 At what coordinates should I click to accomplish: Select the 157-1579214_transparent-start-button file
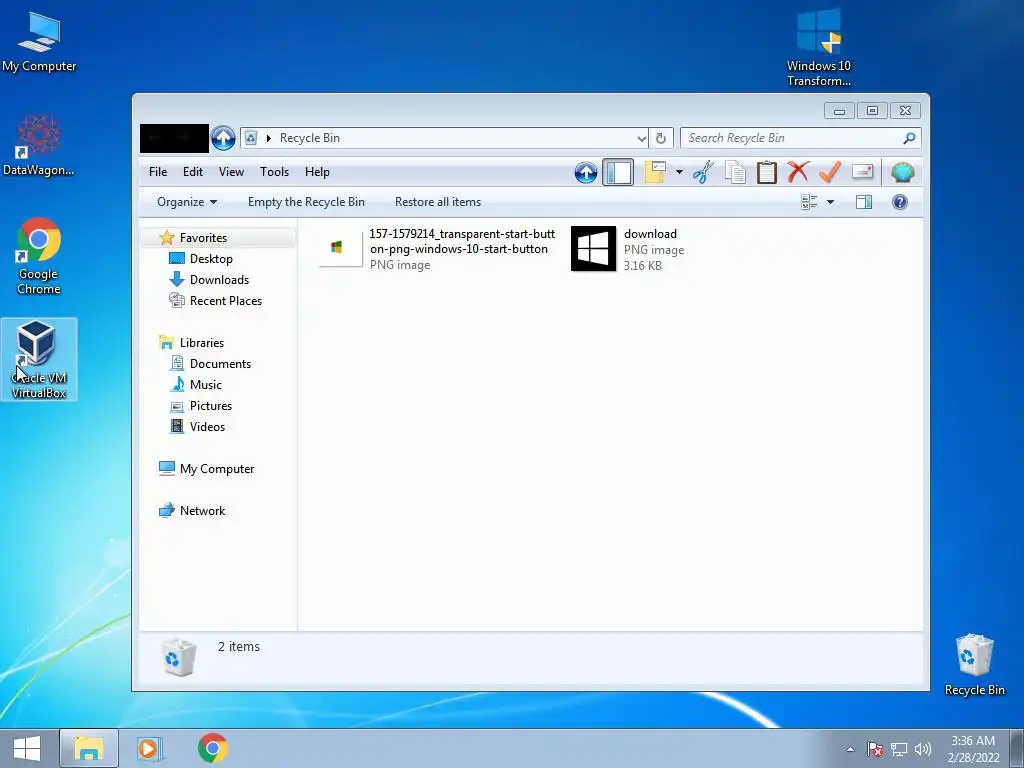click(x=437, y=249)
